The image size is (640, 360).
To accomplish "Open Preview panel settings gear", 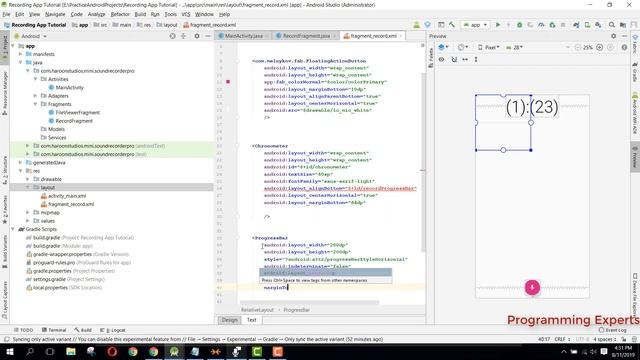I will tap(613, 36).
